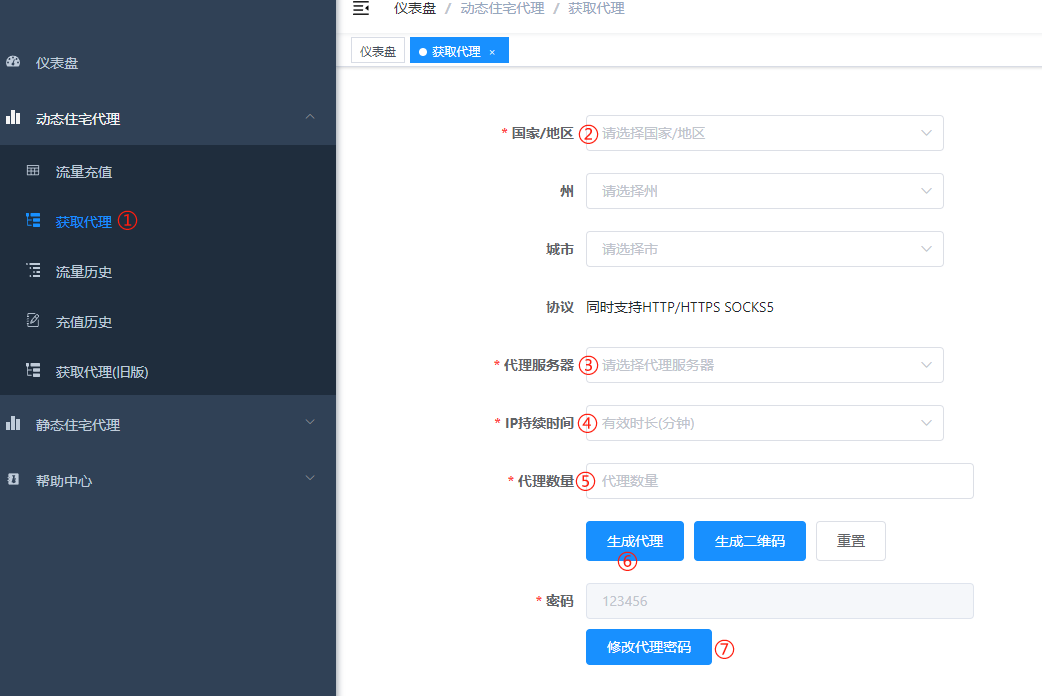Collapse the sidebar with hamburger icon
This screenshot has height=696, width=1042.
coord(360,10)
